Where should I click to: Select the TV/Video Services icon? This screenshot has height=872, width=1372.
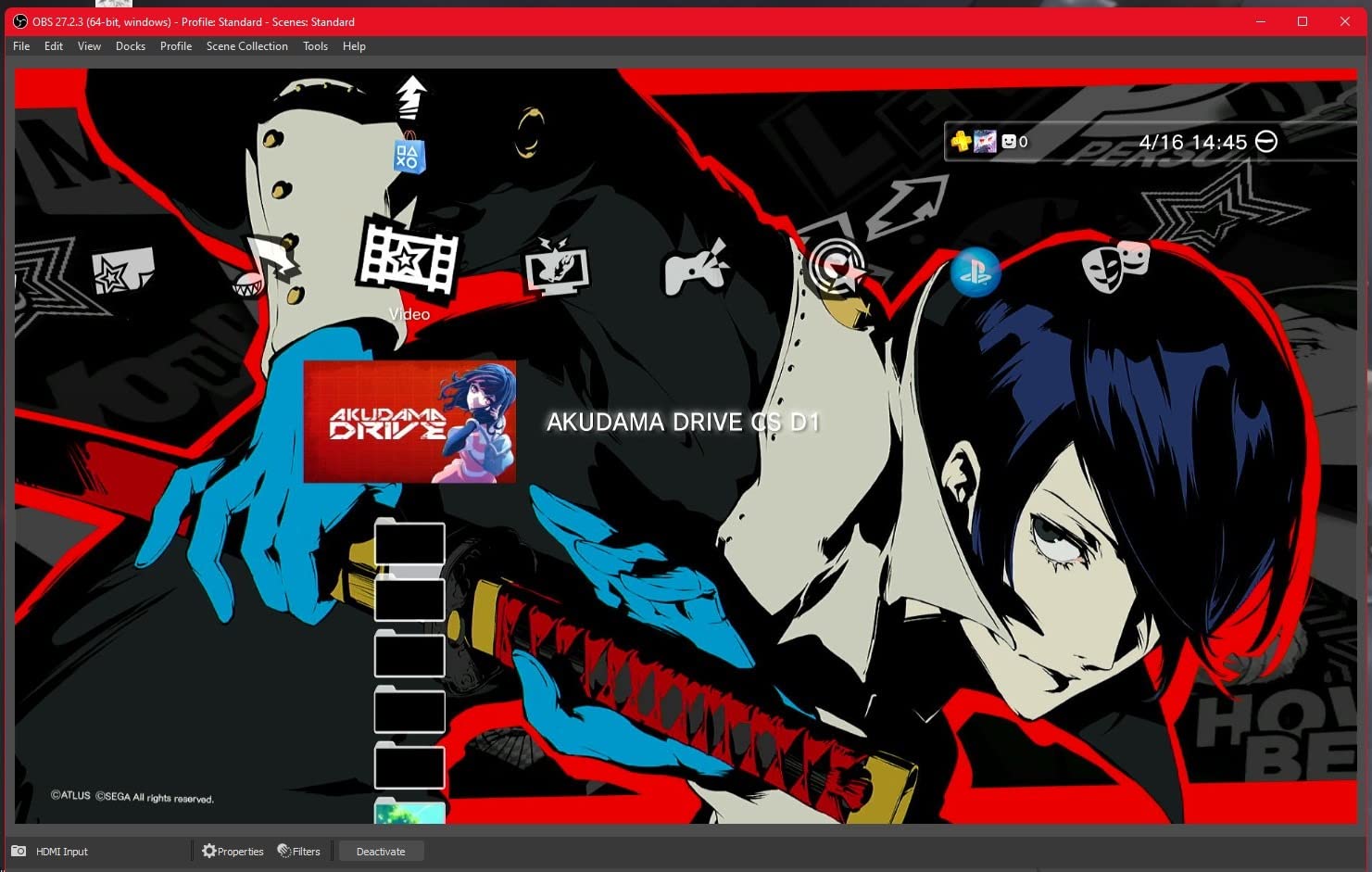pos(557,267)
